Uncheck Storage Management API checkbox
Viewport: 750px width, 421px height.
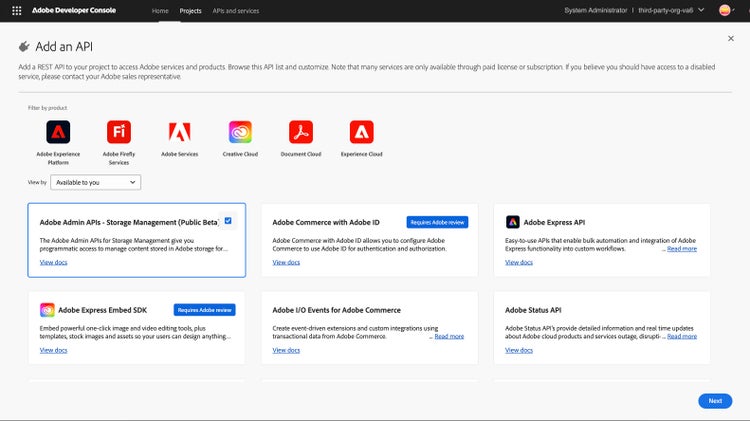pyautogui.click(x=228, y=221)
